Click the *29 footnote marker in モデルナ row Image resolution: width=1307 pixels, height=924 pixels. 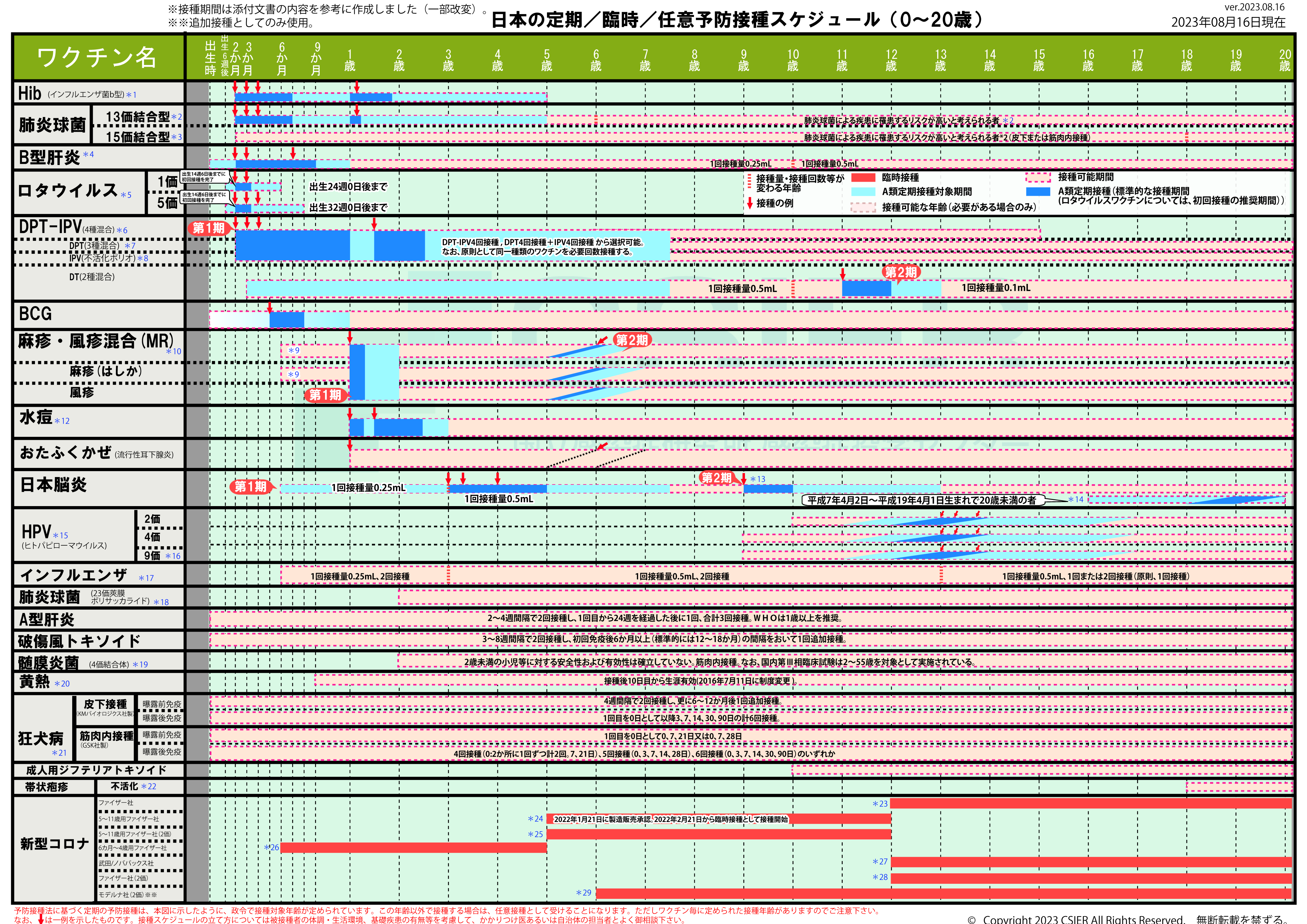click(x=584, y=893)
